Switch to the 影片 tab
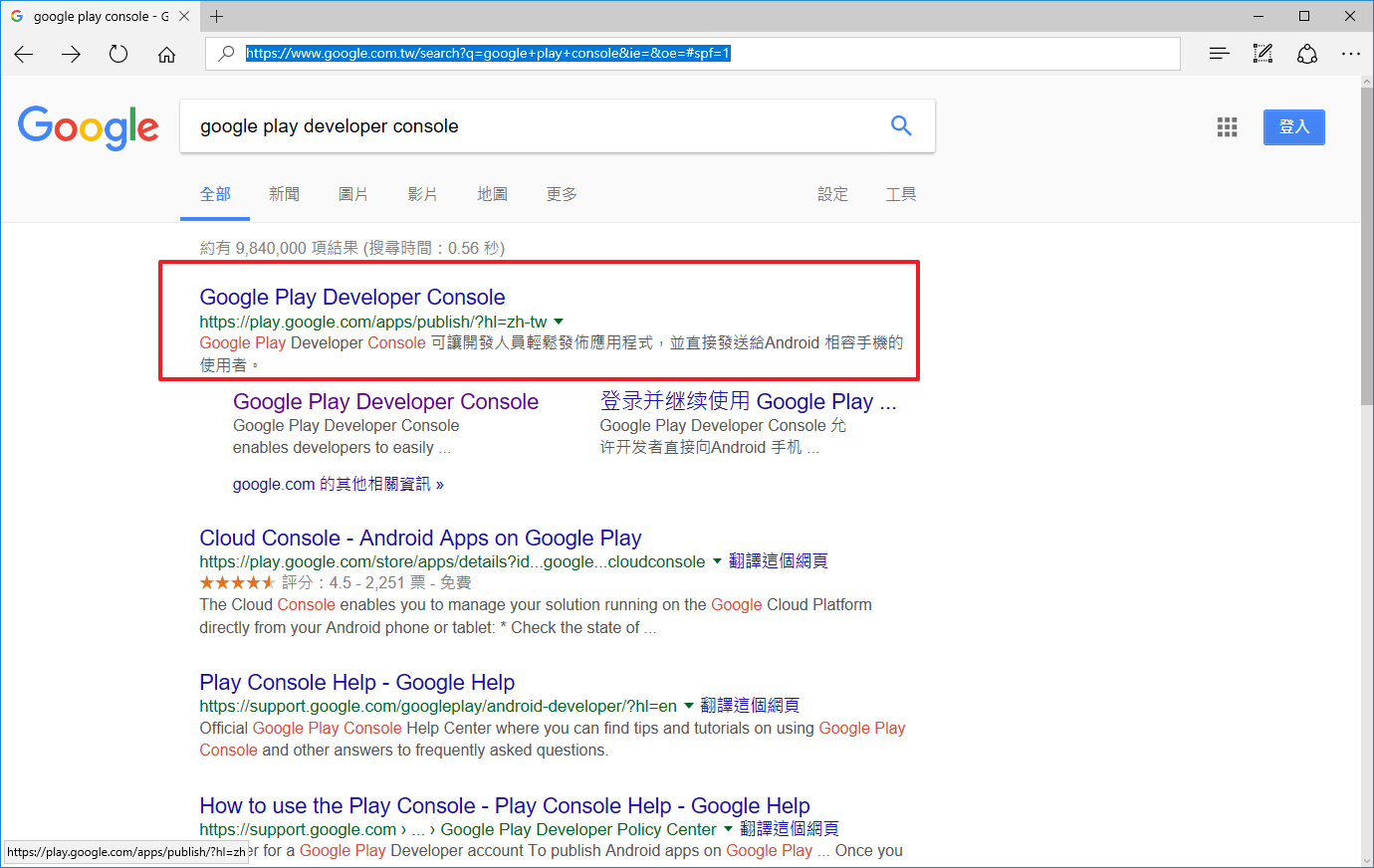 pos(422,194)
